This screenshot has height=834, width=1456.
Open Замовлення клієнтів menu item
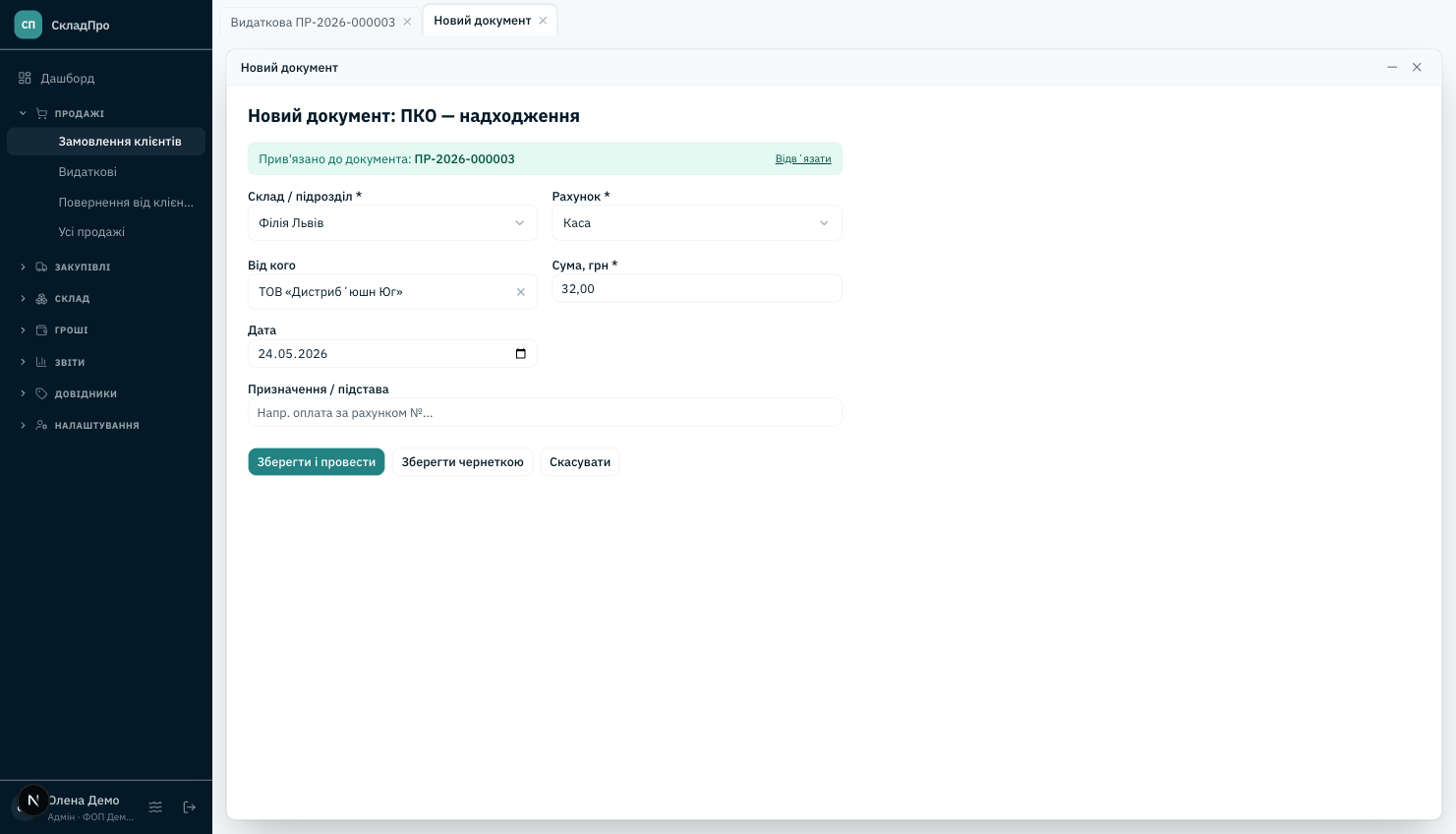106,142
